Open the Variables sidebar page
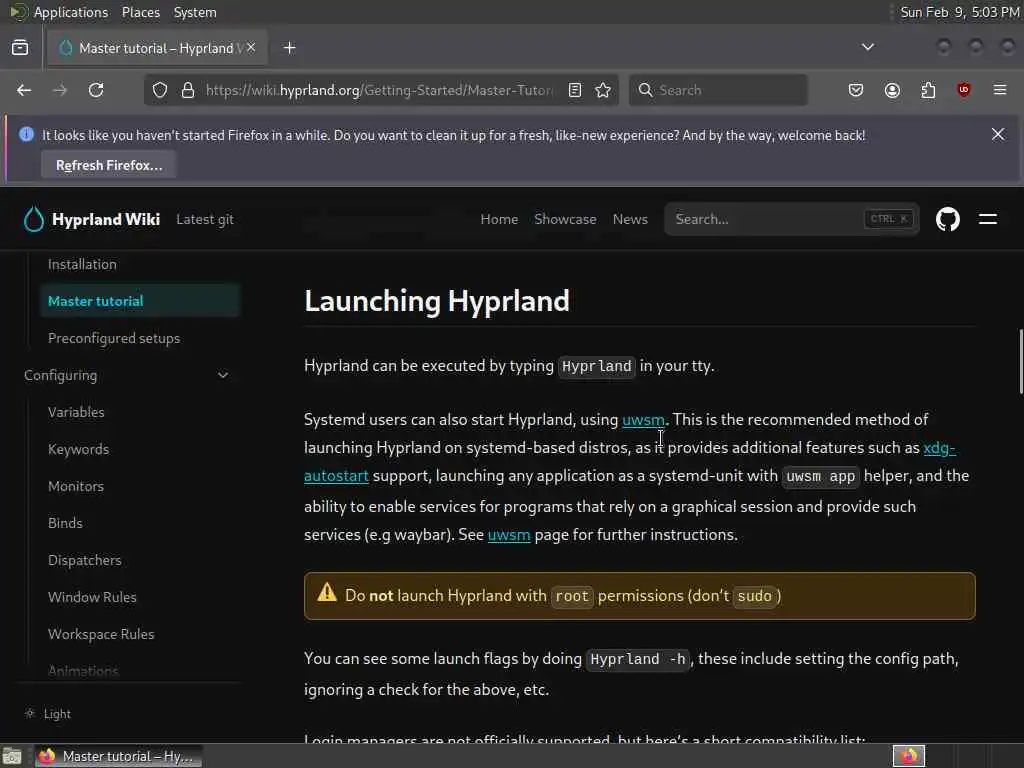Image resolution: width=1024 pixels, height=768 pixels. point(76,412)
